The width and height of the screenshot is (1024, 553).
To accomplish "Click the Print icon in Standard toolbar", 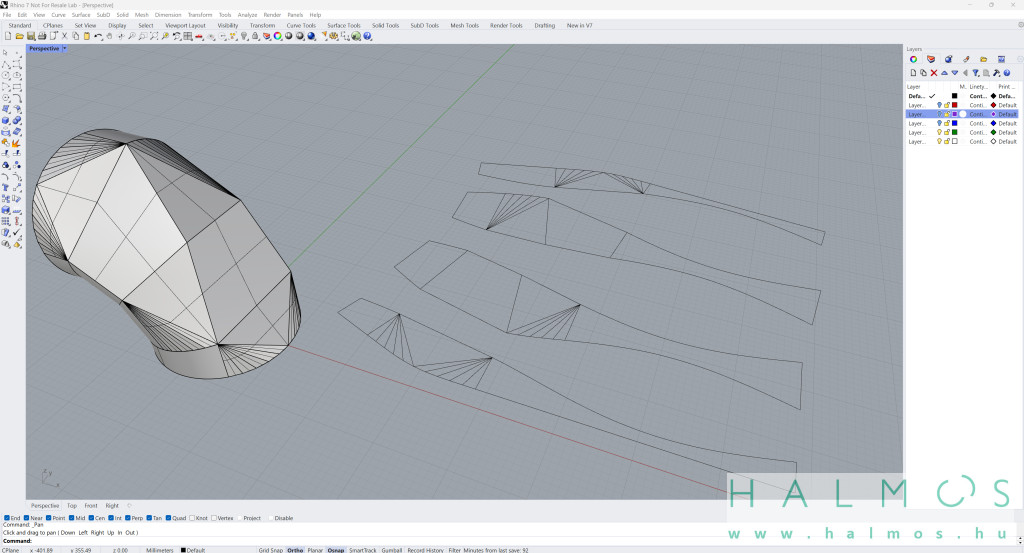I will [x=43, y=36].
